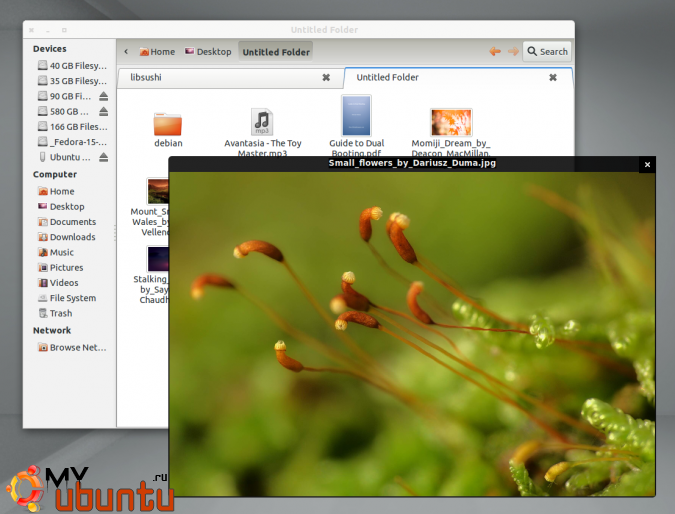Viewport: 675px width, 514px height.
Task: Click the Home breadcrumb in path bar
Action: 157,52
